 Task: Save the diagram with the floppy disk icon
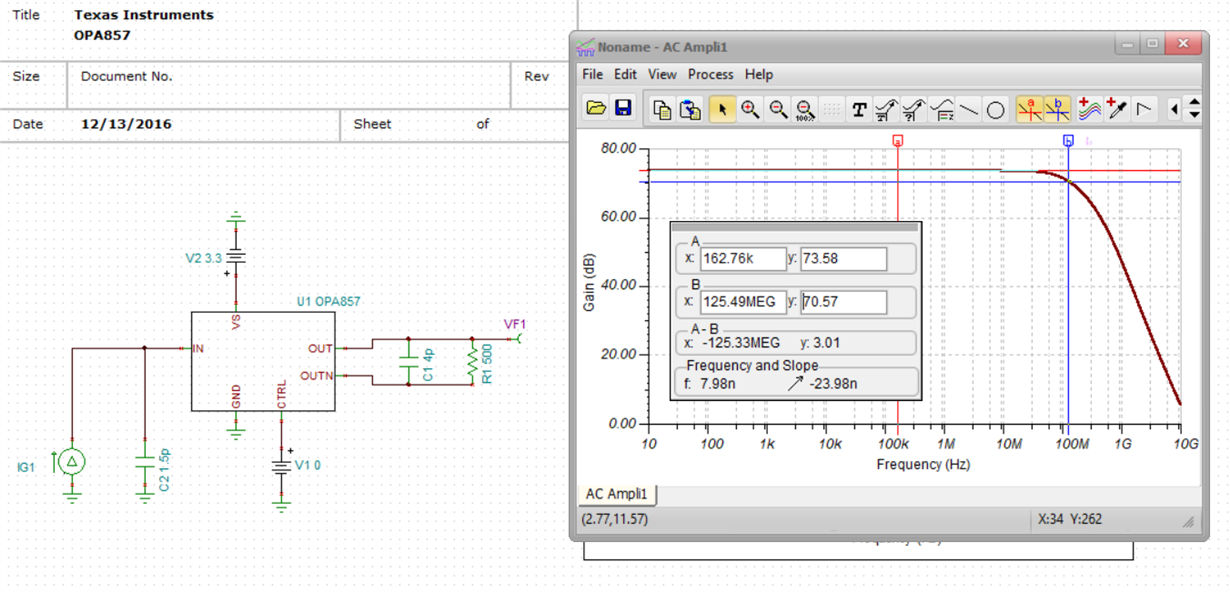pos(623,109)
